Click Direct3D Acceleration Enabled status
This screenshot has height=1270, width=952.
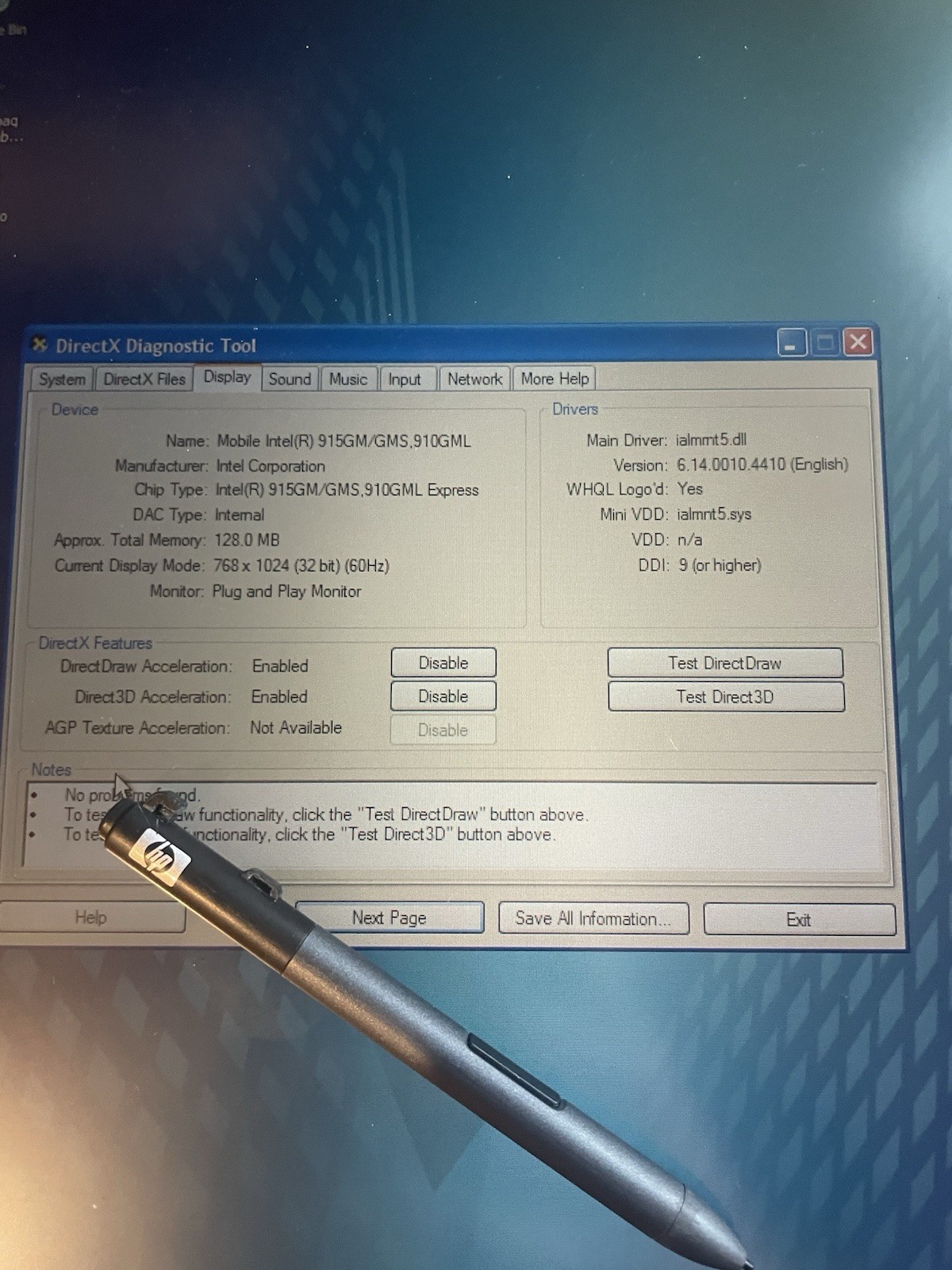279,696
